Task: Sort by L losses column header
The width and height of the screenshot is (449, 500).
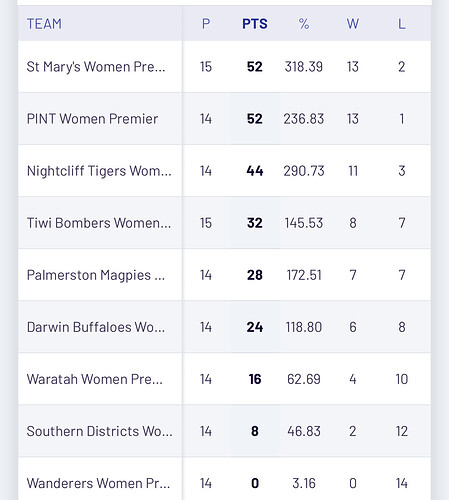Action: (x=402, y=24)
